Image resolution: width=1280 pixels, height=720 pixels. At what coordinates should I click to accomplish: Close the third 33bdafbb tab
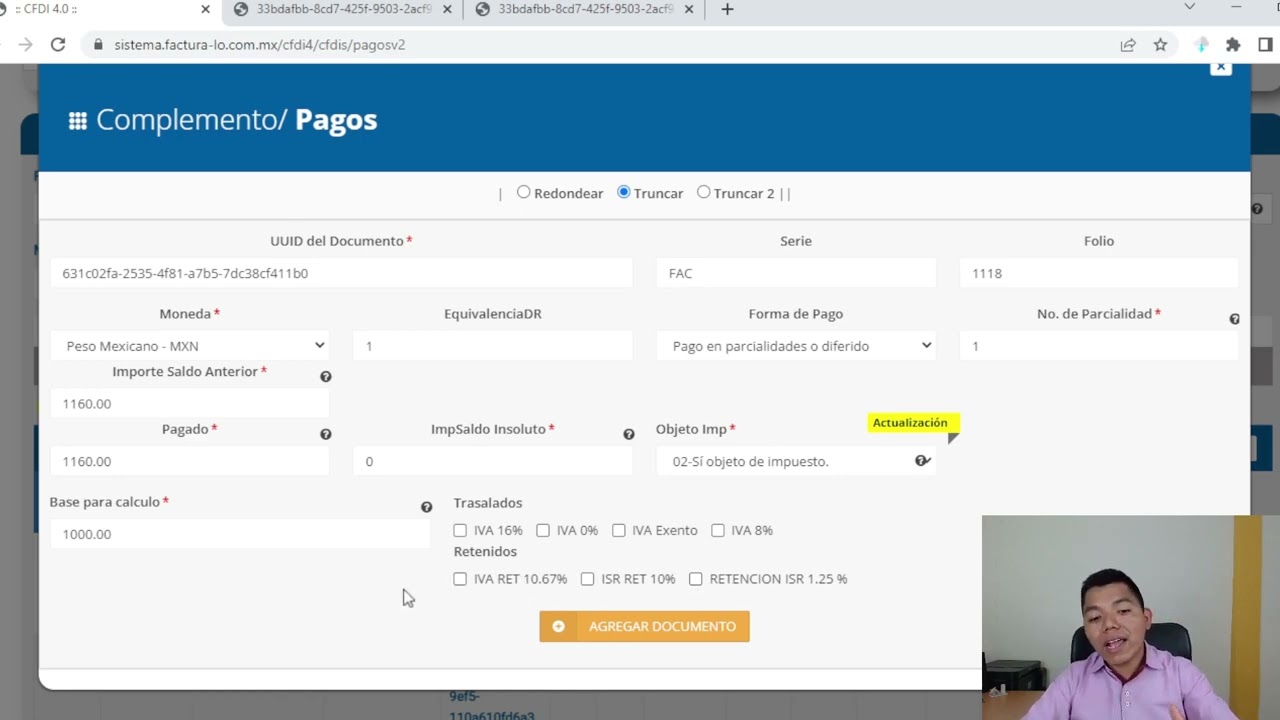click(x=688, y=9)
